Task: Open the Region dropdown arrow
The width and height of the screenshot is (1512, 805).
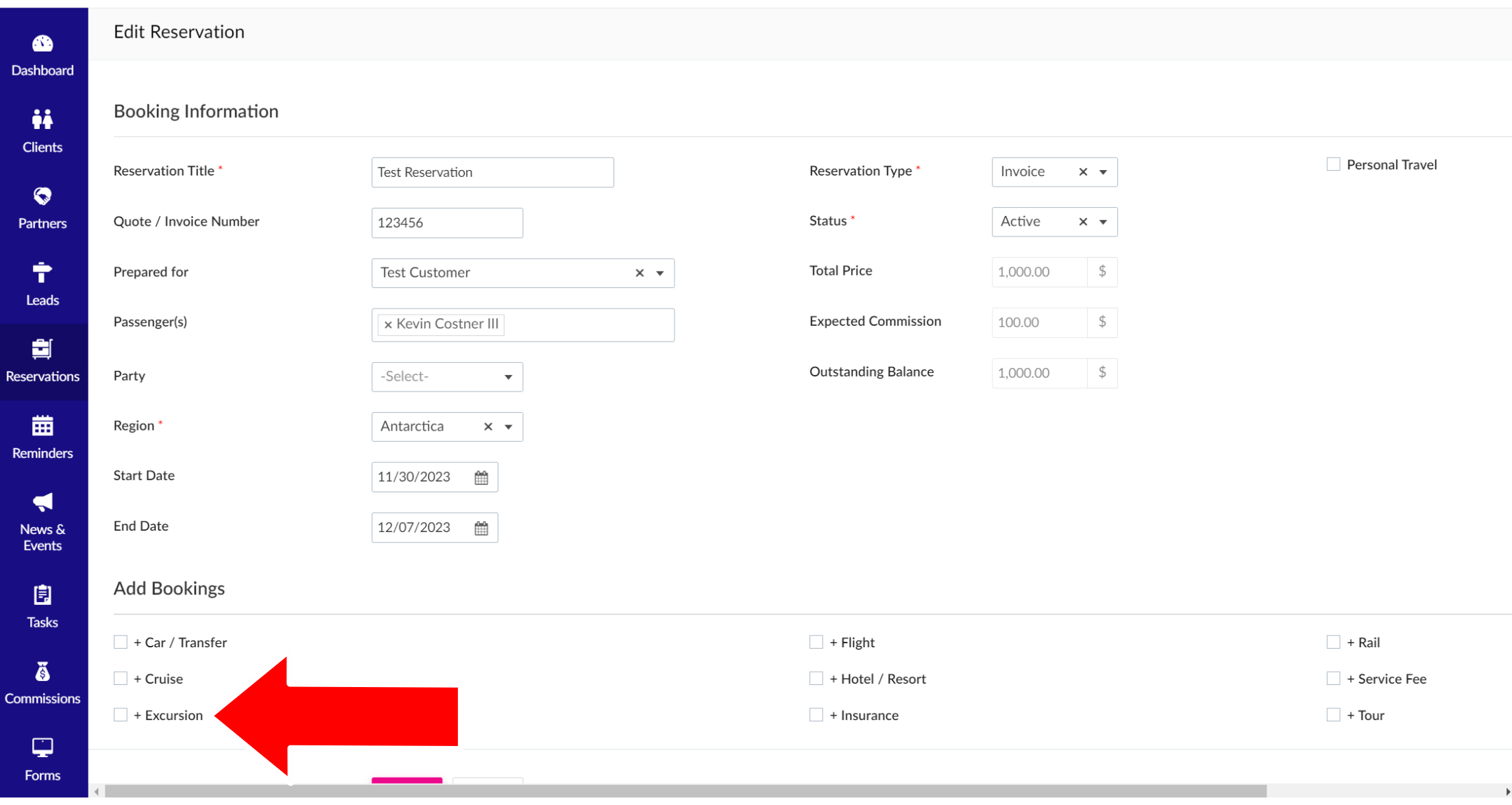Action: 509,426
